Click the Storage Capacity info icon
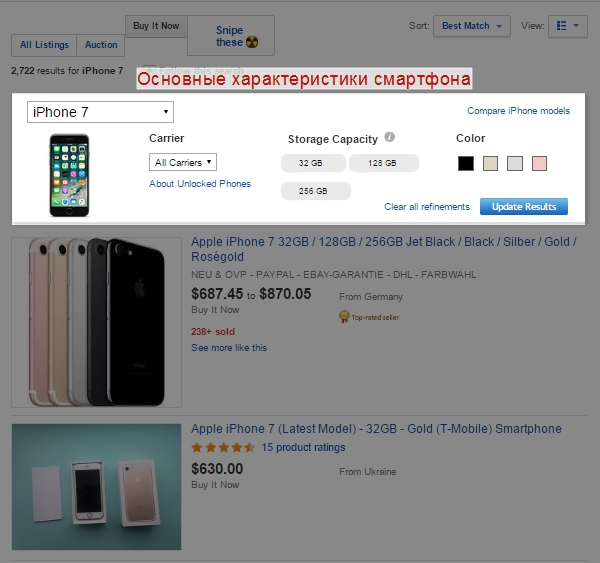Viewport: 600px width, 563px height. click(x=390, y=138)
